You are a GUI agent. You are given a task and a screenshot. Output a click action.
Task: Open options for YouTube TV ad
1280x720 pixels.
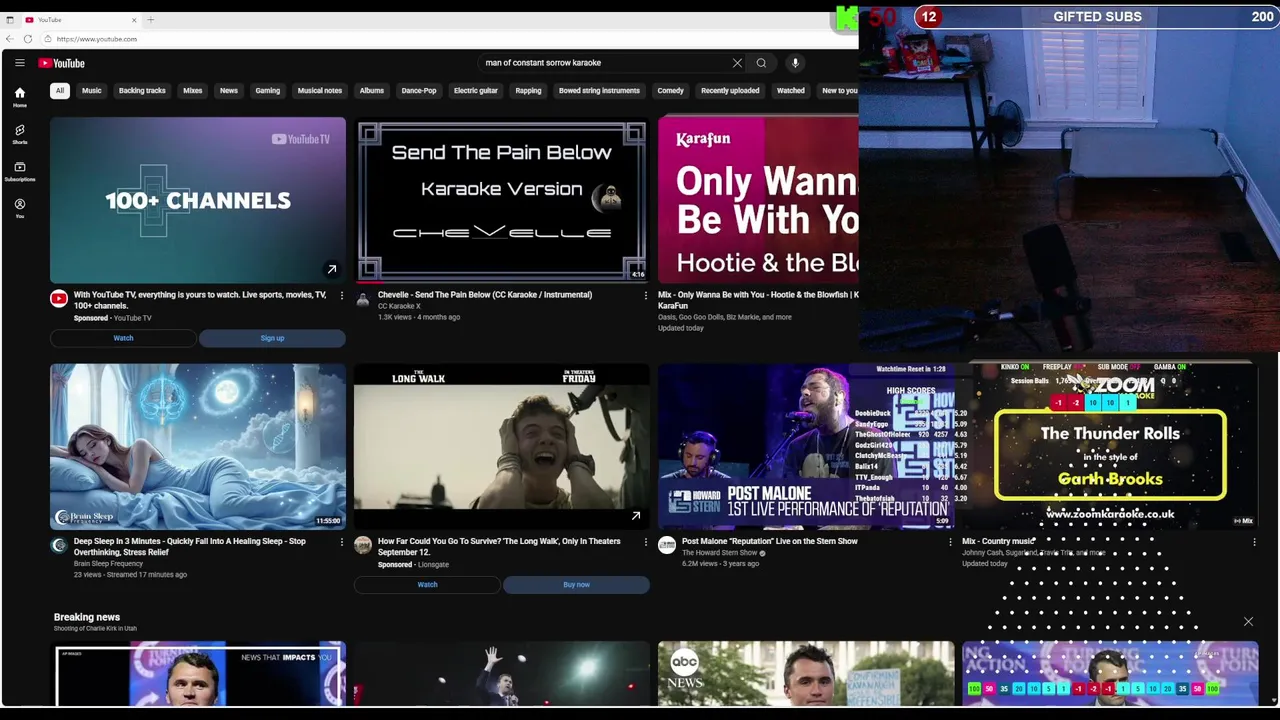pos(341,295)
